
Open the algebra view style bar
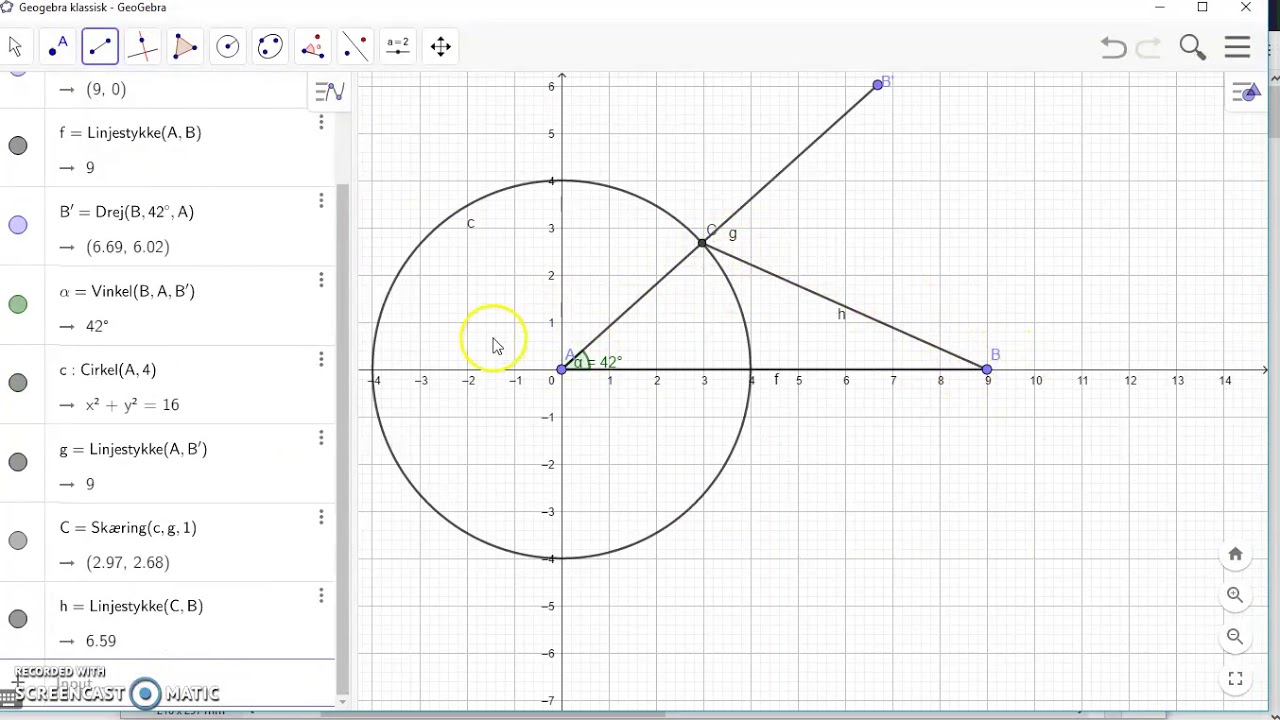[329, 92]
